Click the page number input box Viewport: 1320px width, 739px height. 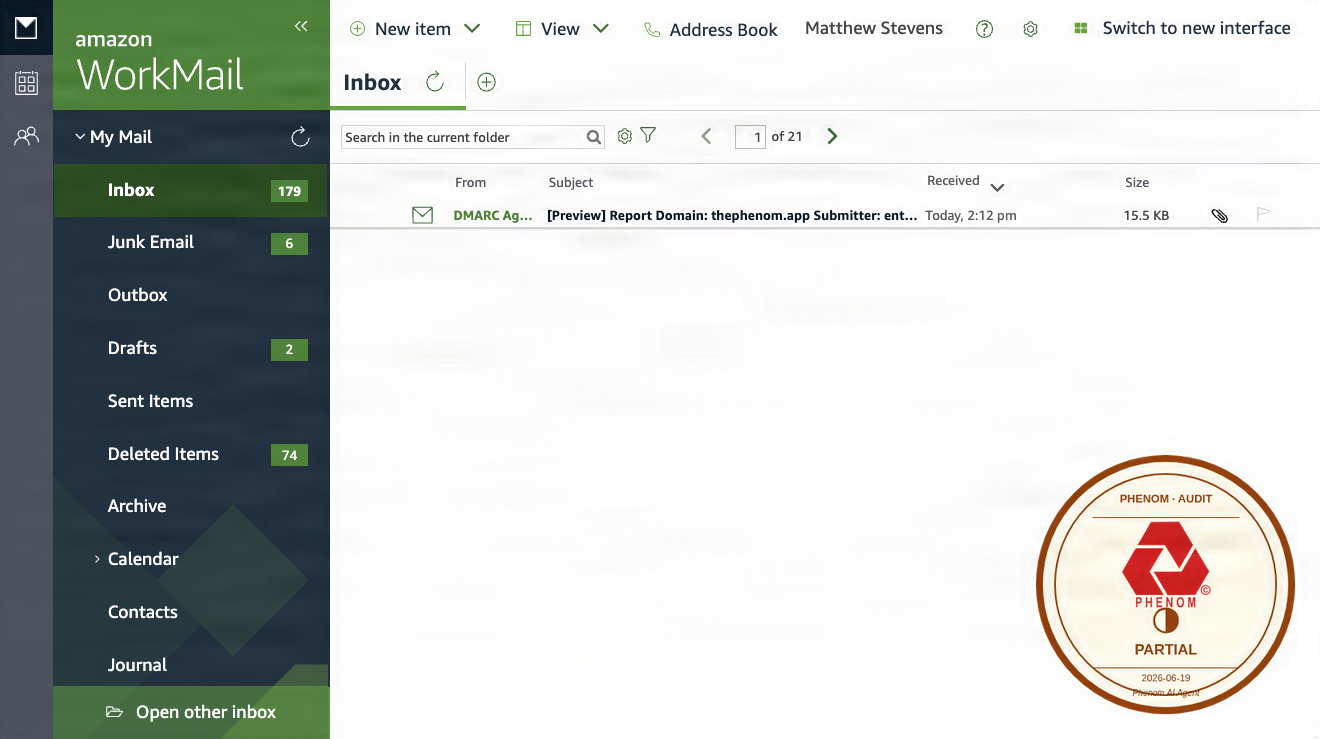point(750,137)
